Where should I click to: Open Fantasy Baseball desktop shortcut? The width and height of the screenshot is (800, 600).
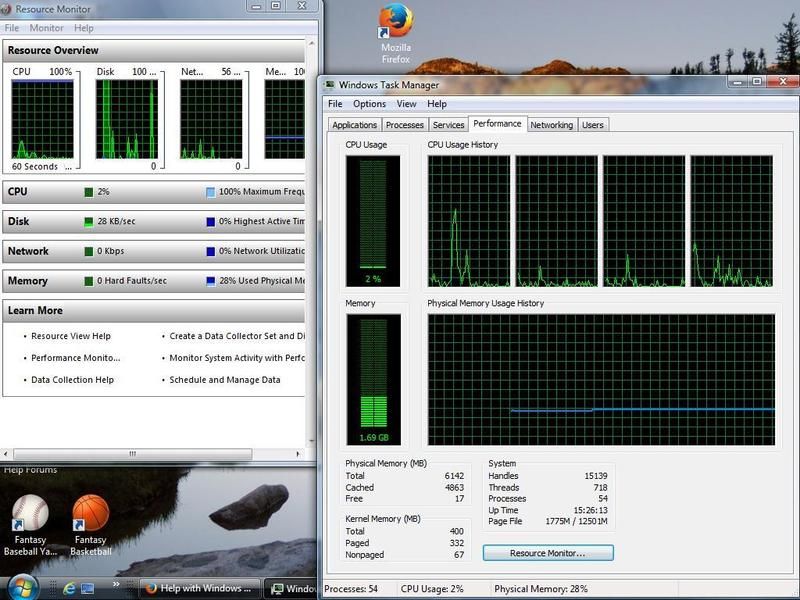(x=29, y=514)
